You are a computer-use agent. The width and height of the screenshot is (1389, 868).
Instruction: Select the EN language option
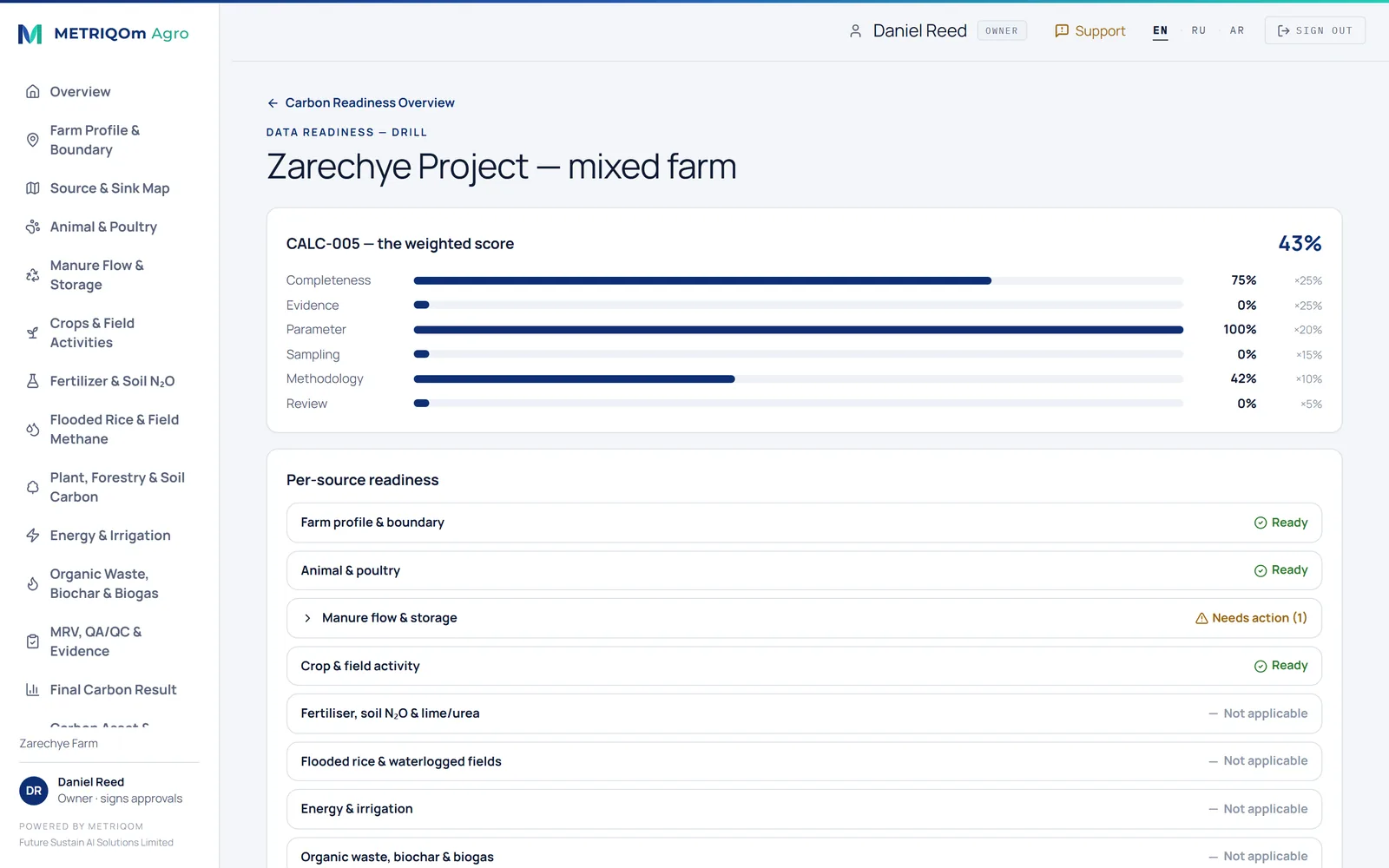point(1161,30)
